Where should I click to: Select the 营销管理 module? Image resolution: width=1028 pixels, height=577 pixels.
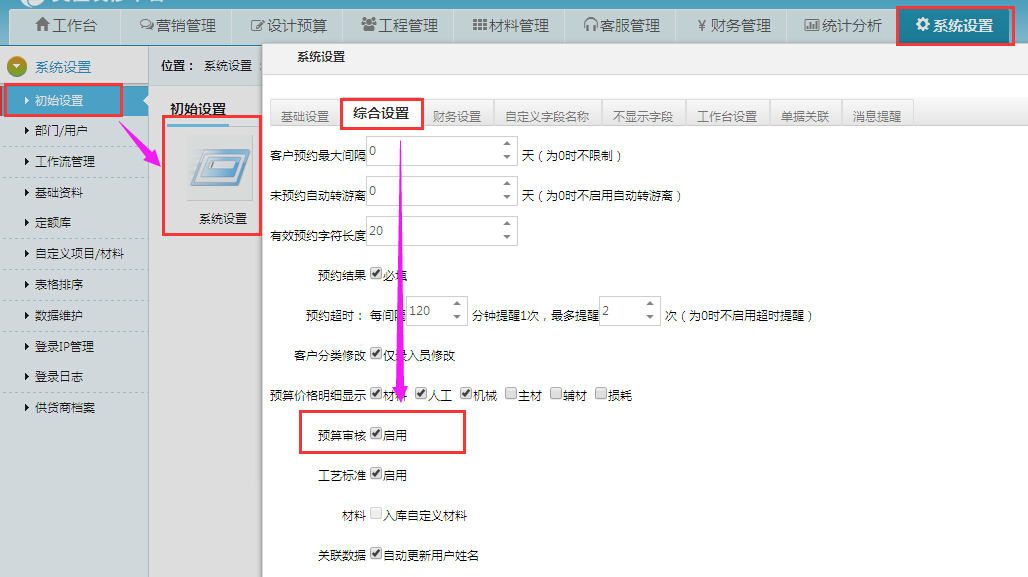tap(180, 27)
